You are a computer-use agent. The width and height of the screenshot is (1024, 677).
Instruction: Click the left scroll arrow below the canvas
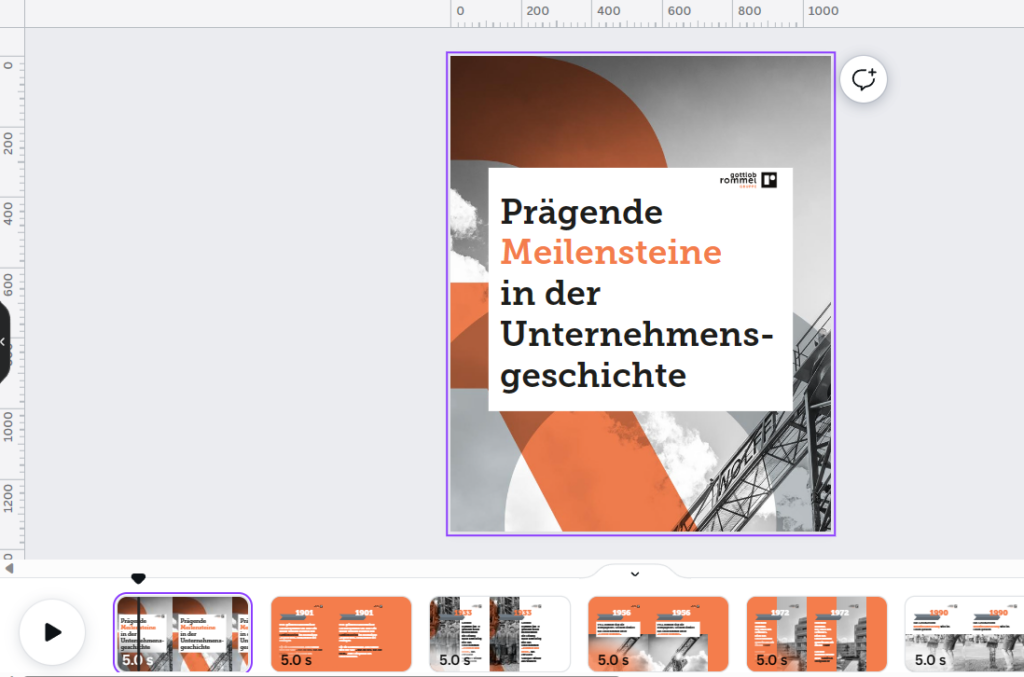[9, 570]
